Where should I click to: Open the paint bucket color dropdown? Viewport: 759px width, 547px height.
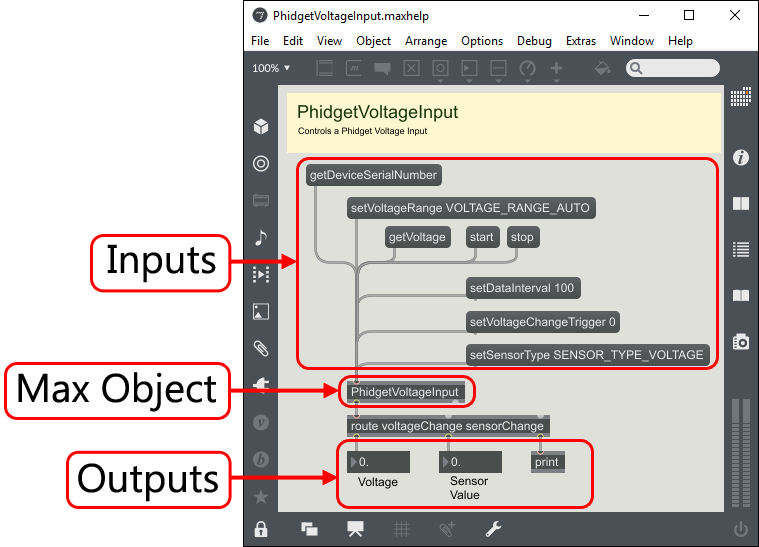click(x=602, y=68)
